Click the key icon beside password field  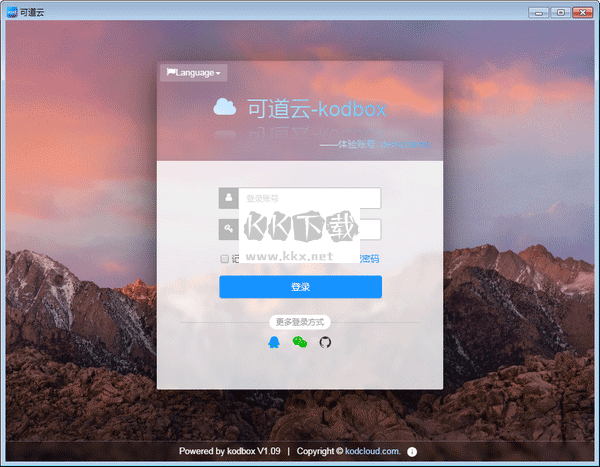pyautogui.click(x=228, y=229)
